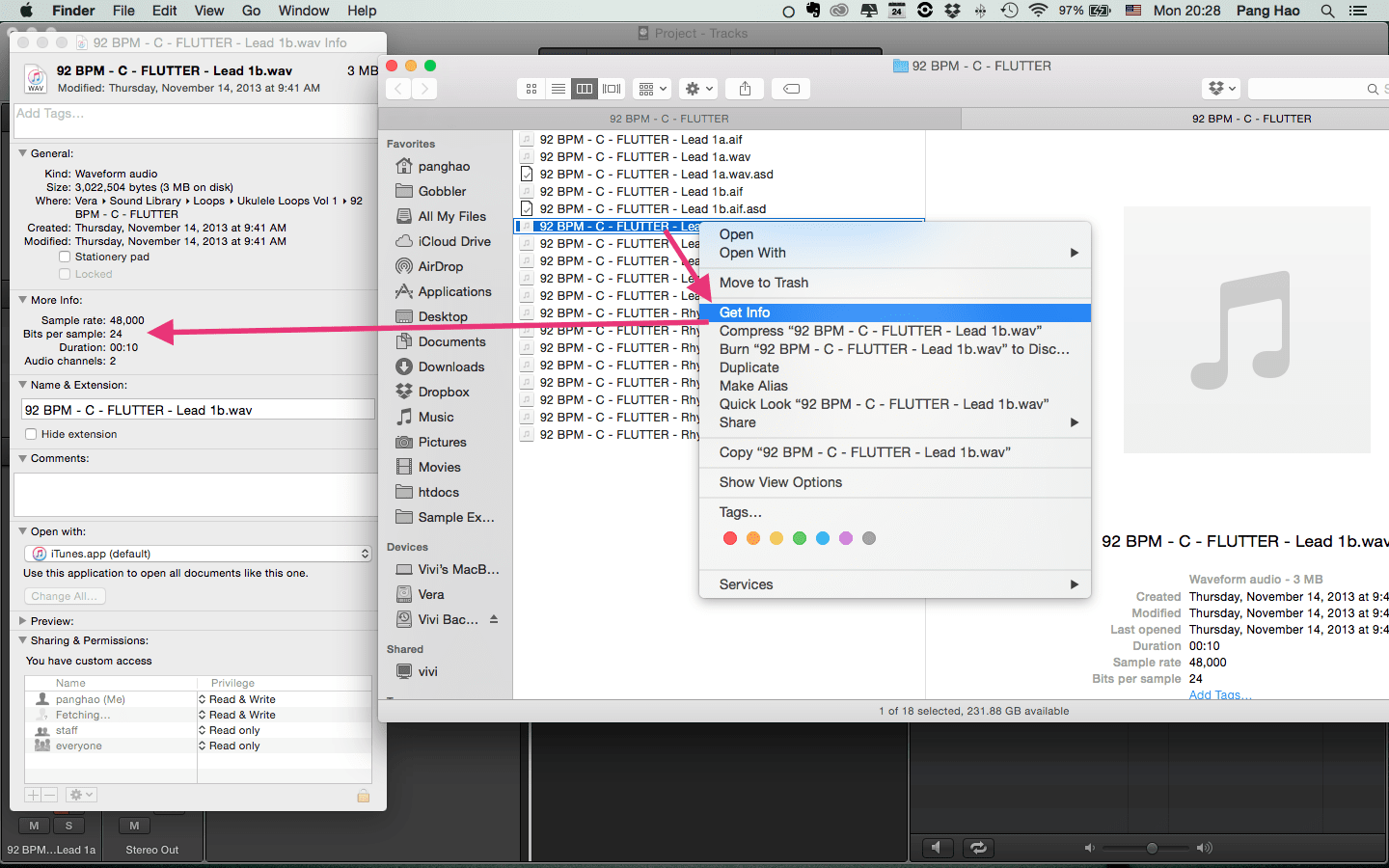Open AirDrop in the Finder sidebar
1389x868 pixels.
click(441, 266)
